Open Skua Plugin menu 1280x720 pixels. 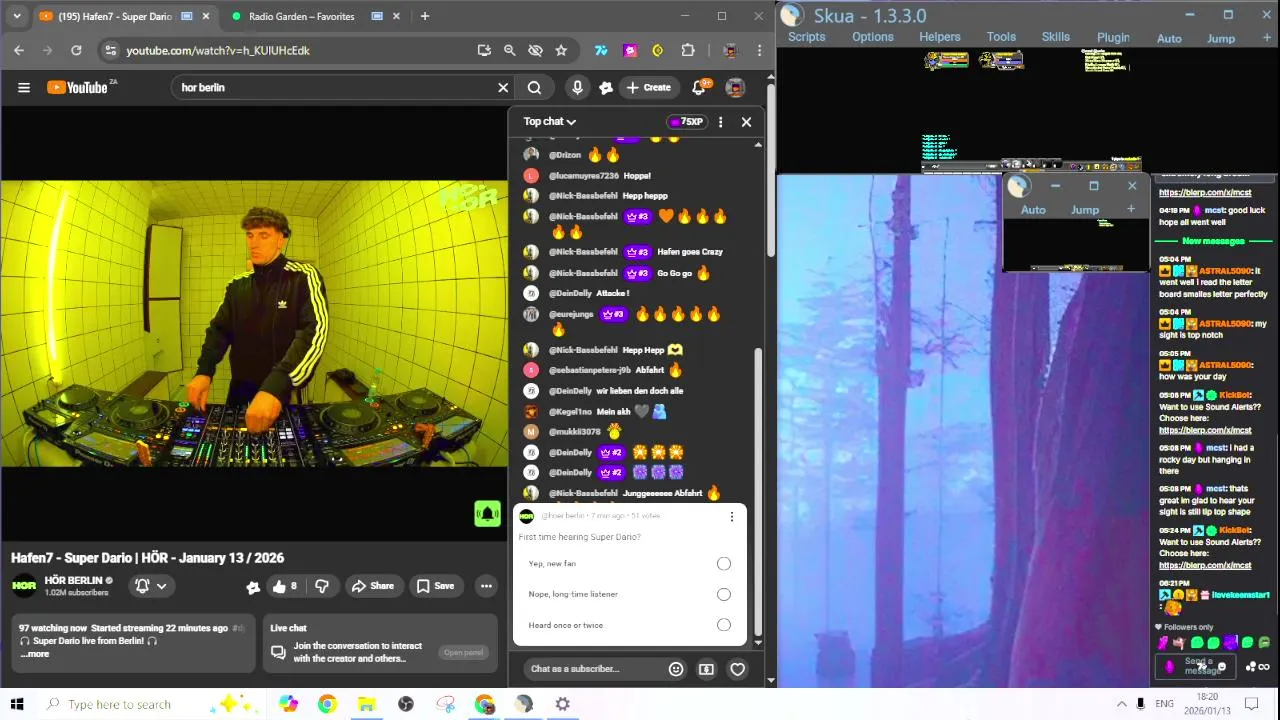point(1113,38)
